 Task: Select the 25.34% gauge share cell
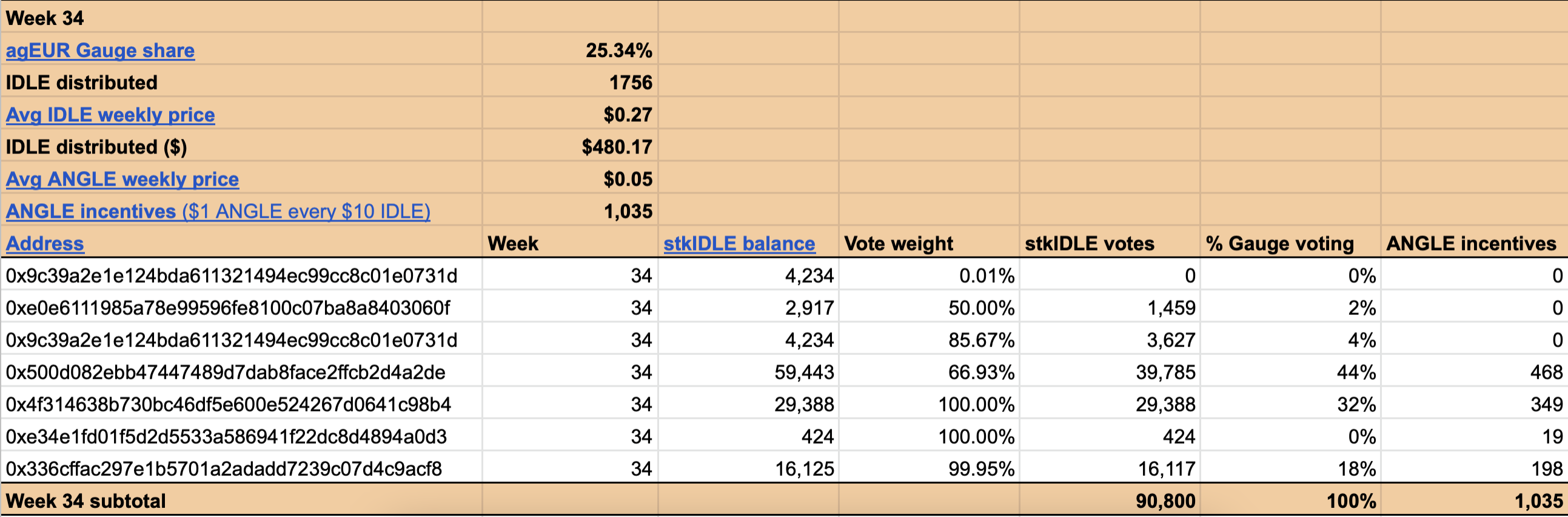[571, 50]
